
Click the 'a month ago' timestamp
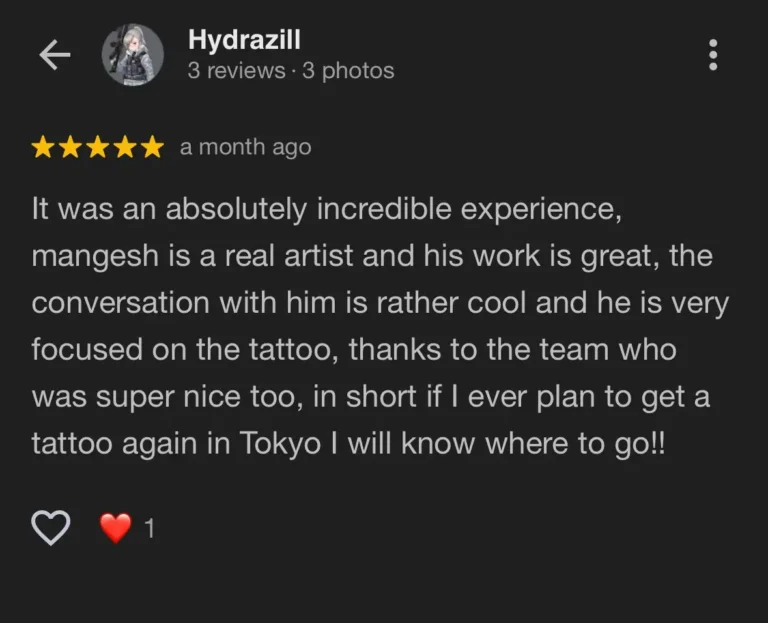coord(245,147)
